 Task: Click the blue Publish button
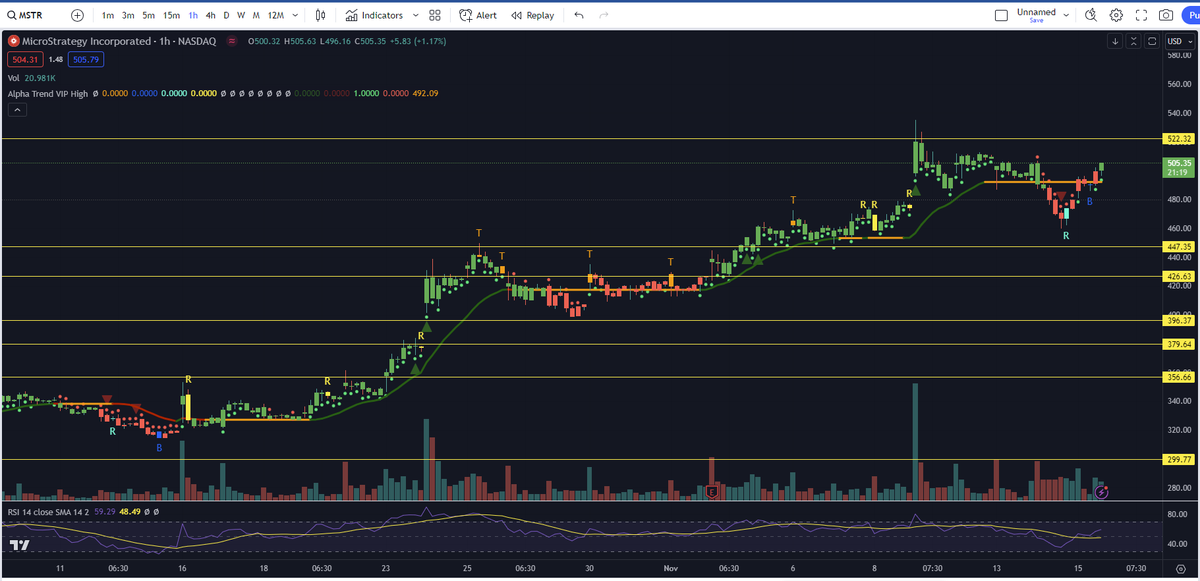point(1192,15)
